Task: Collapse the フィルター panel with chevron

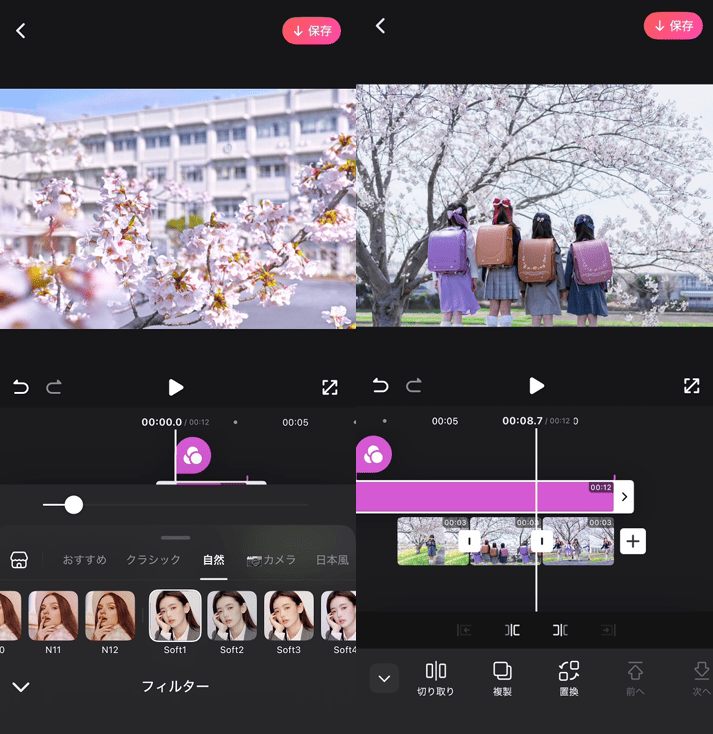Action: pyautogui.click(x=21, y=687)
